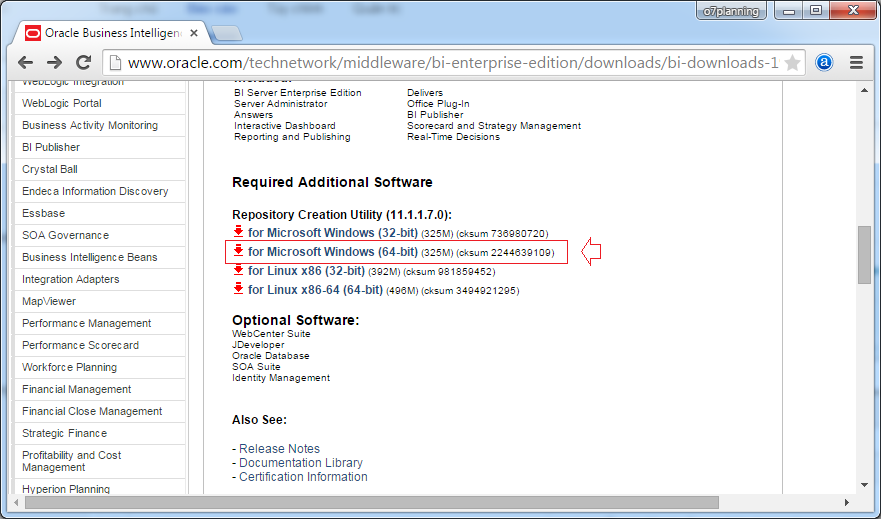Click the vertical scrollbar up arrow

click(x=864, y=90)
